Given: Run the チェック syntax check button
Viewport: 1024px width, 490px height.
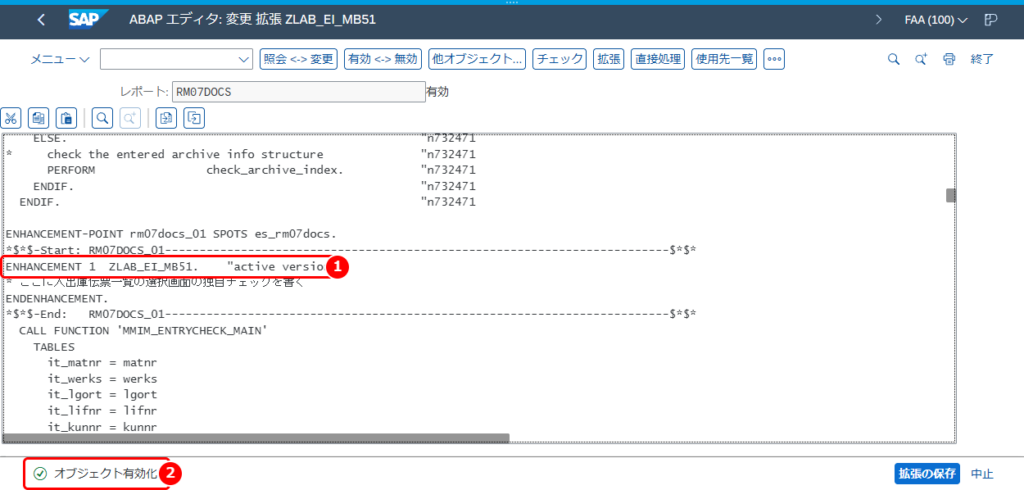Looking at the screenshot, I should click(x=560, y=59).
